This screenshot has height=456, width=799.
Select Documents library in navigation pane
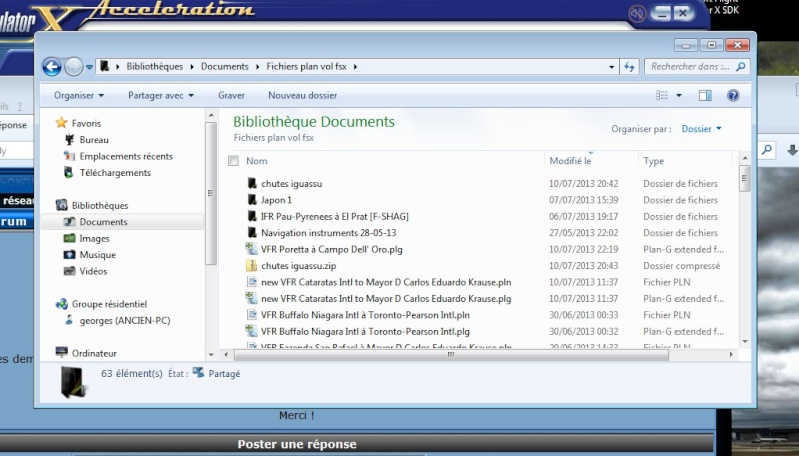click(x=103, y=222)
